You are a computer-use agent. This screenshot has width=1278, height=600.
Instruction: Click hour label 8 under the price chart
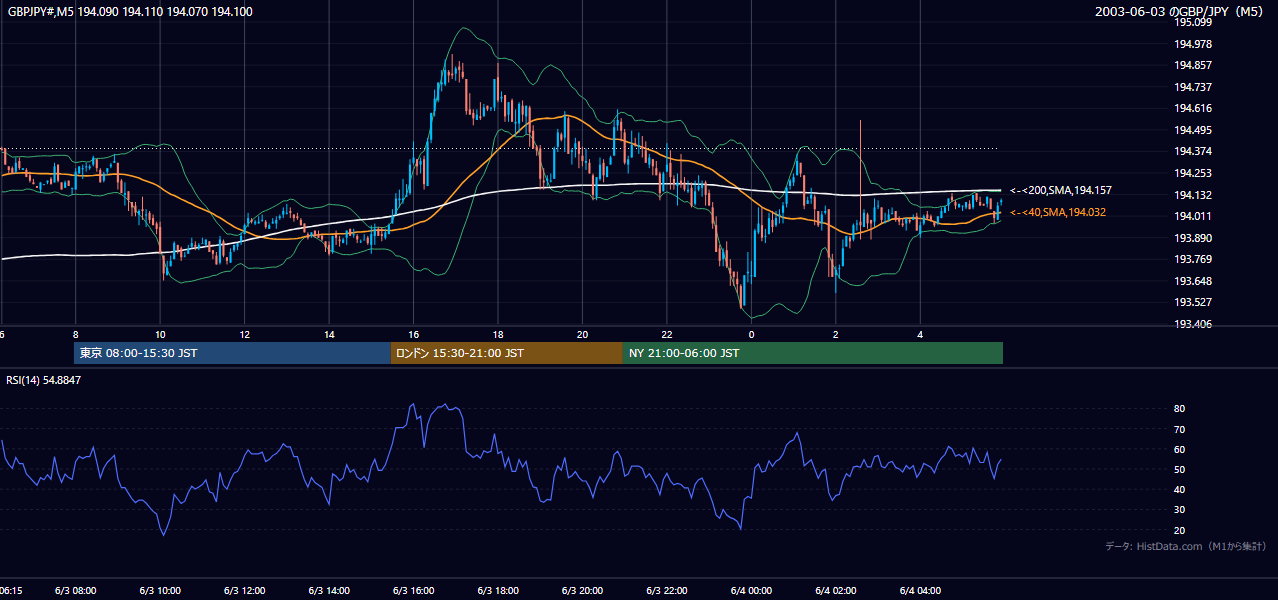[75, 335]
